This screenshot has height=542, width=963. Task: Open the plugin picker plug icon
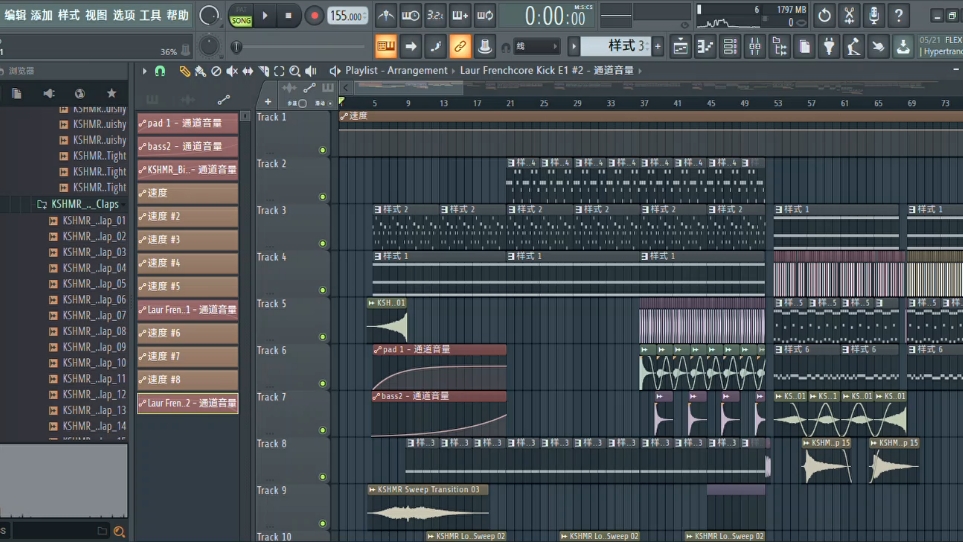[x=829, y=47]
